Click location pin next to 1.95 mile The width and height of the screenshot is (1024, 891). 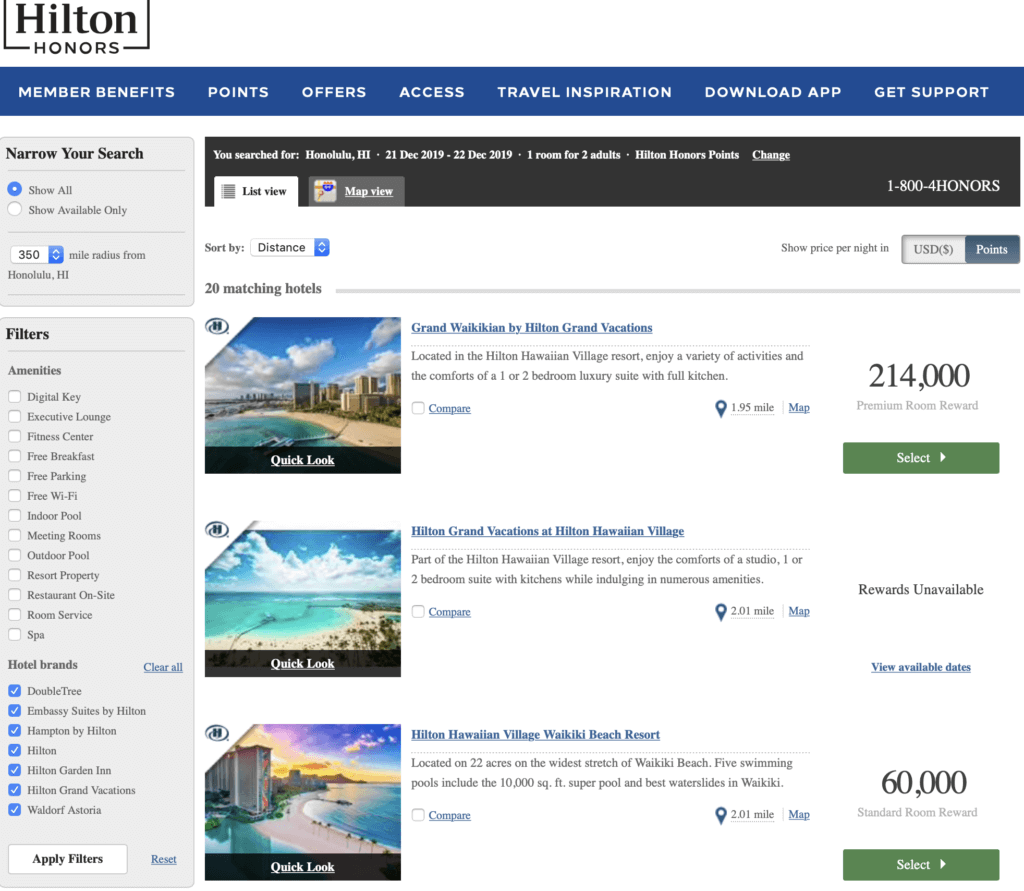coord(720,409)
